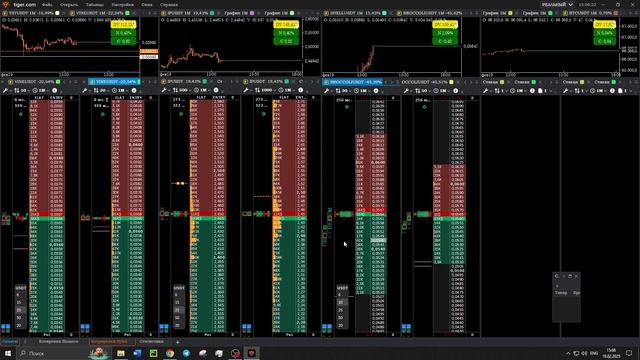Open settings wrench of OCOOLIUSDT step-50 order book
This screenshot has width=640, height=360.
point(407,91)
